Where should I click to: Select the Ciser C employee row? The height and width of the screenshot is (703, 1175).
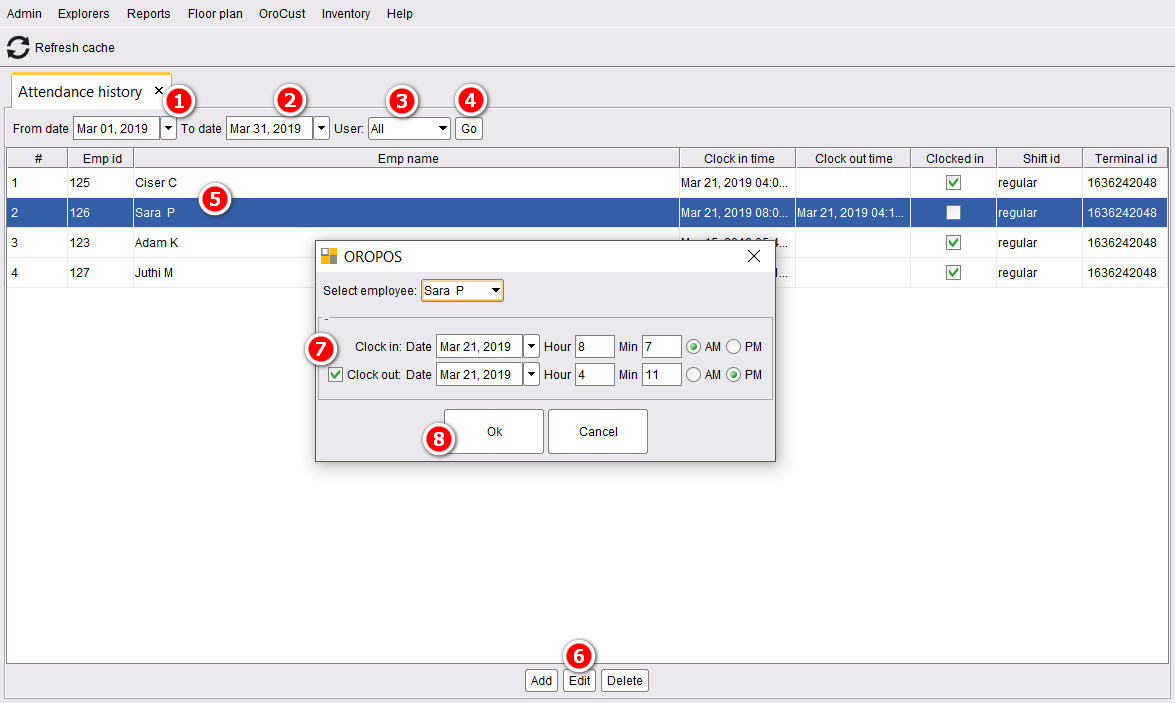pyautogui.click(x=587, y=183)
